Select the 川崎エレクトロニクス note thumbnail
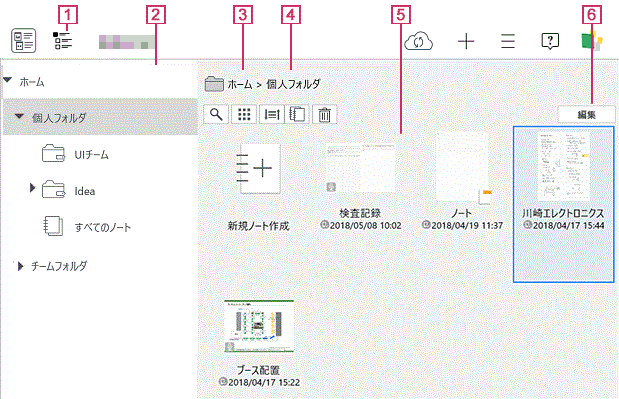 coord(564,166)
